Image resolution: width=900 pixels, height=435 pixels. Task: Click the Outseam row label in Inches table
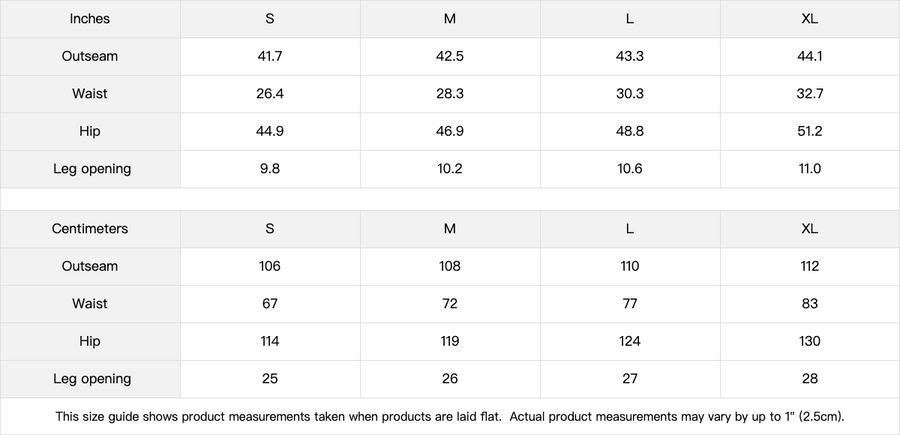(x=90, y=56)
